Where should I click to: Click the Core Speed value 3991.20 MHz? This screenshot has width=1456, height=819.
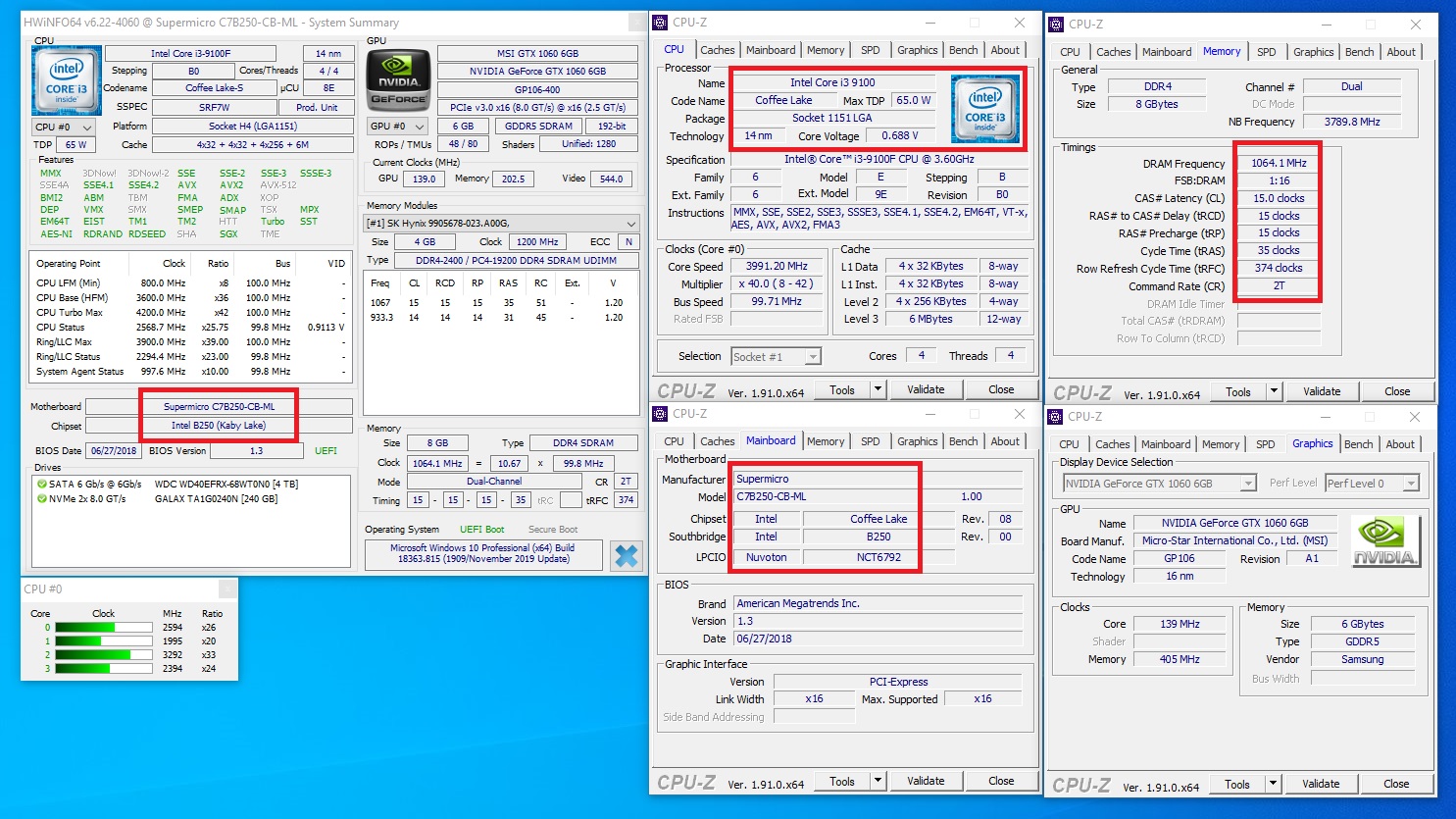[x=778, y=266]
